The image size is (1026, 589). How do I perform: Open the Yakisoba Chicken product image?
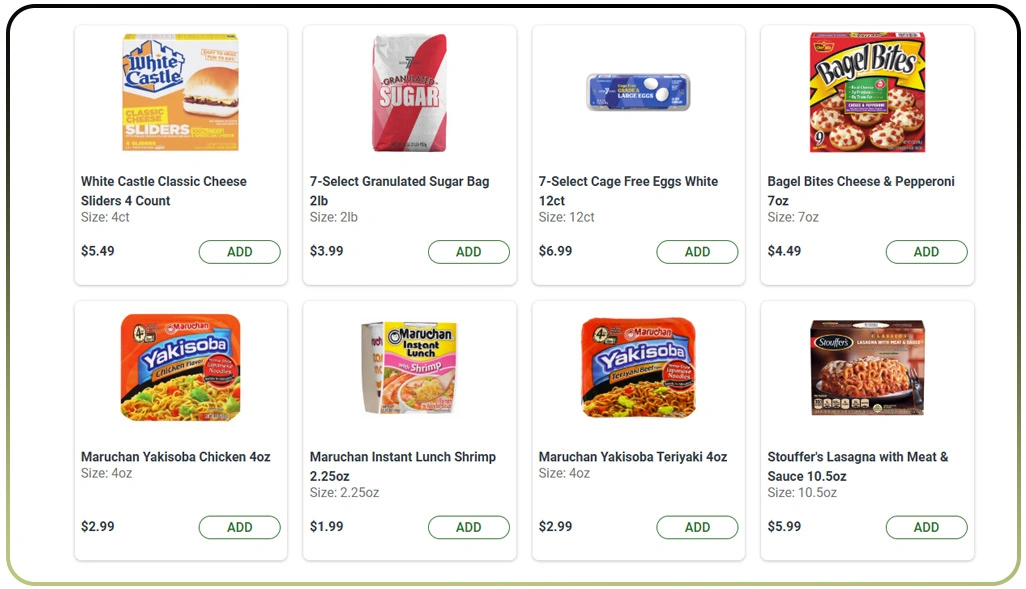coord(180,367)
